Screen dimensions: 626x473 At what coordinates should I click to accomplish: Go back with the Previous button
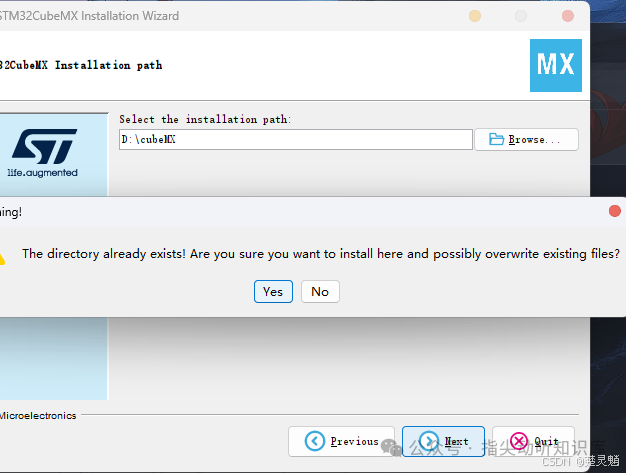pyautogui.click(x=341, y=441)
